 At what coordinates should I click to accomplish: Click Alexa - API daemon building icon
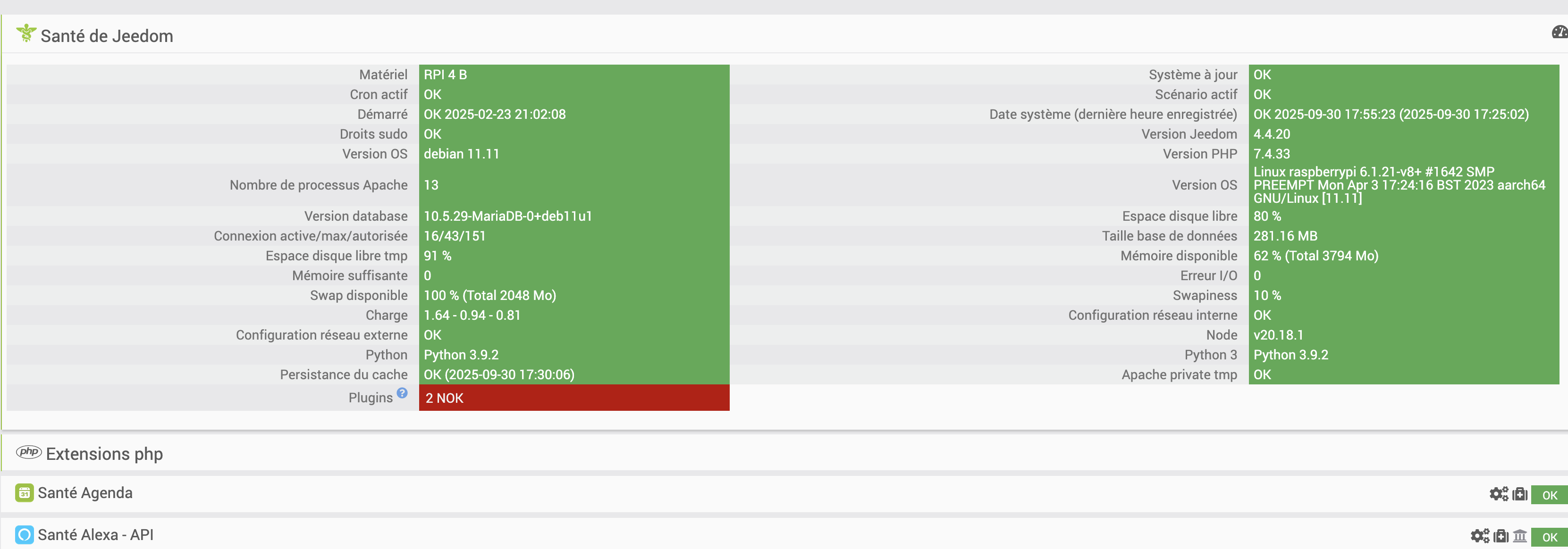(x=1520, y=536)
